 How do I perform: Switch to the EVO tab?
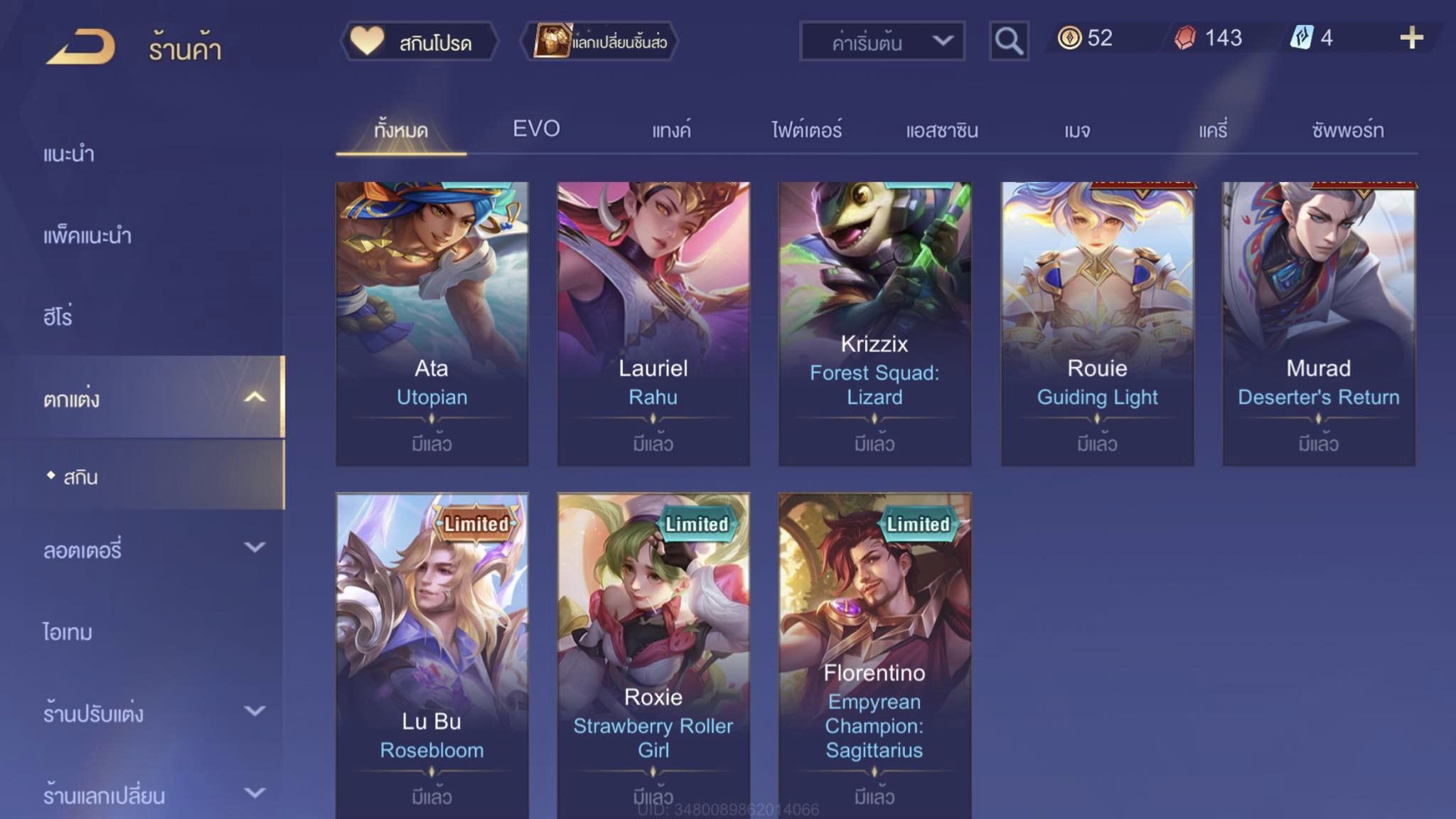point(536,129)
